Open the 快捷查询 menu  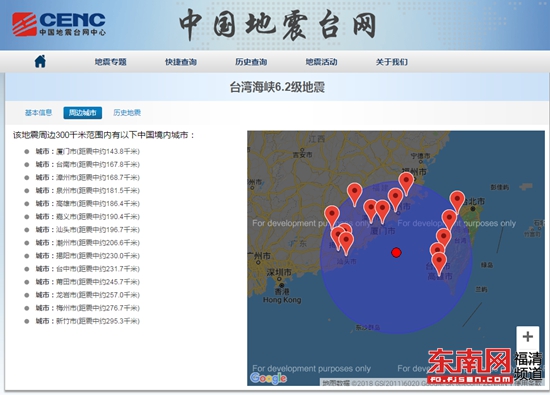click(181, 62)
